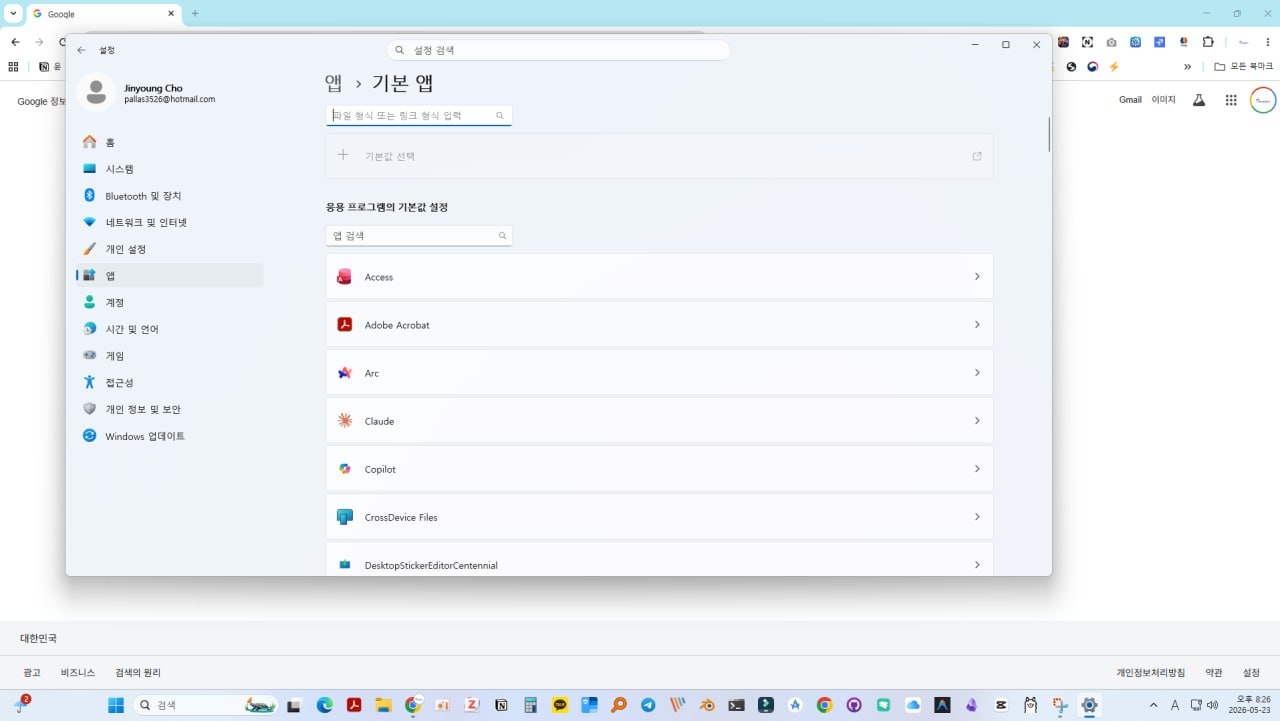The image size is (1280, 721).
Task: Open the 비즈니스 link in Google footer
Action: pyautogui.click(x=78, y=673)
